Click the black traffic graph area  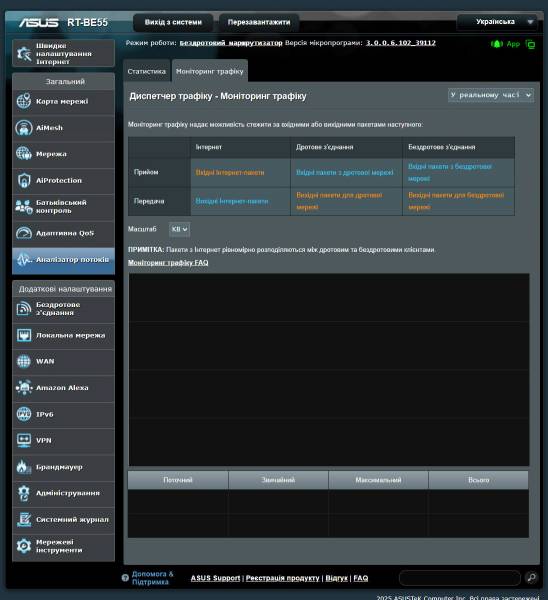[329, 370]
